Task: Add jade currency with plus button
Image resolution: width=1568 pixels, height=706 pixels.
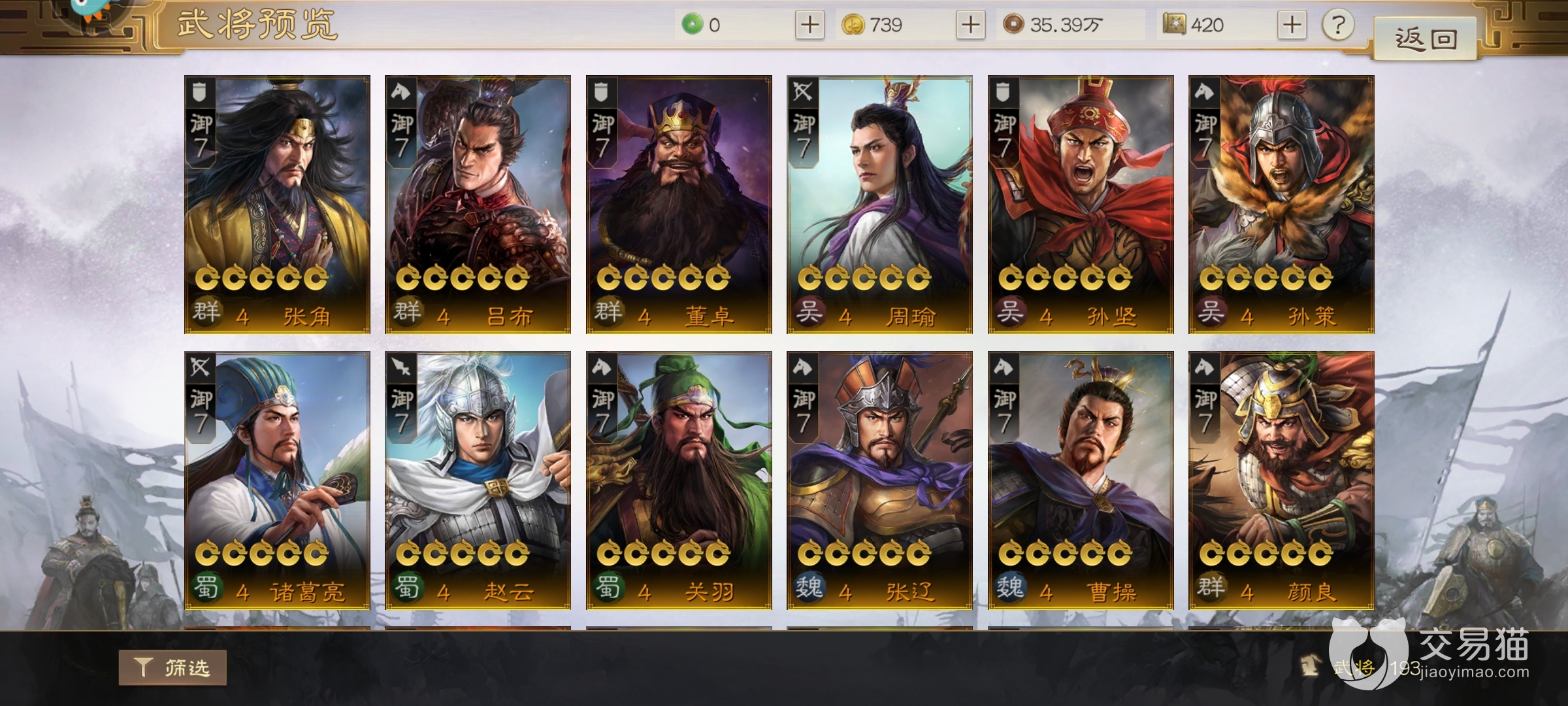Action: (809, 25)
